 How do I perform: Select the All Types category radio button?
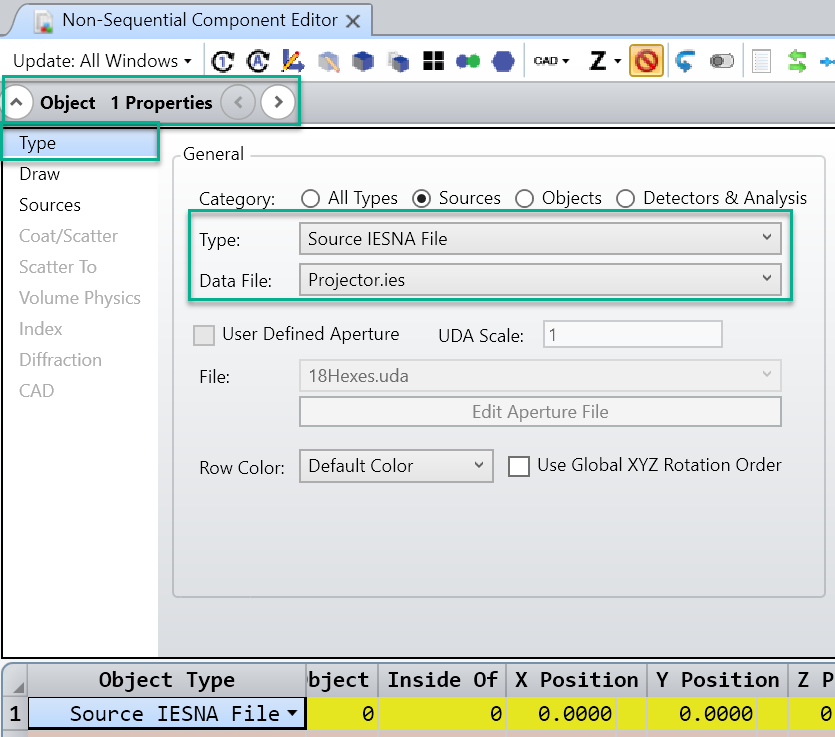[x=310, y=199]
